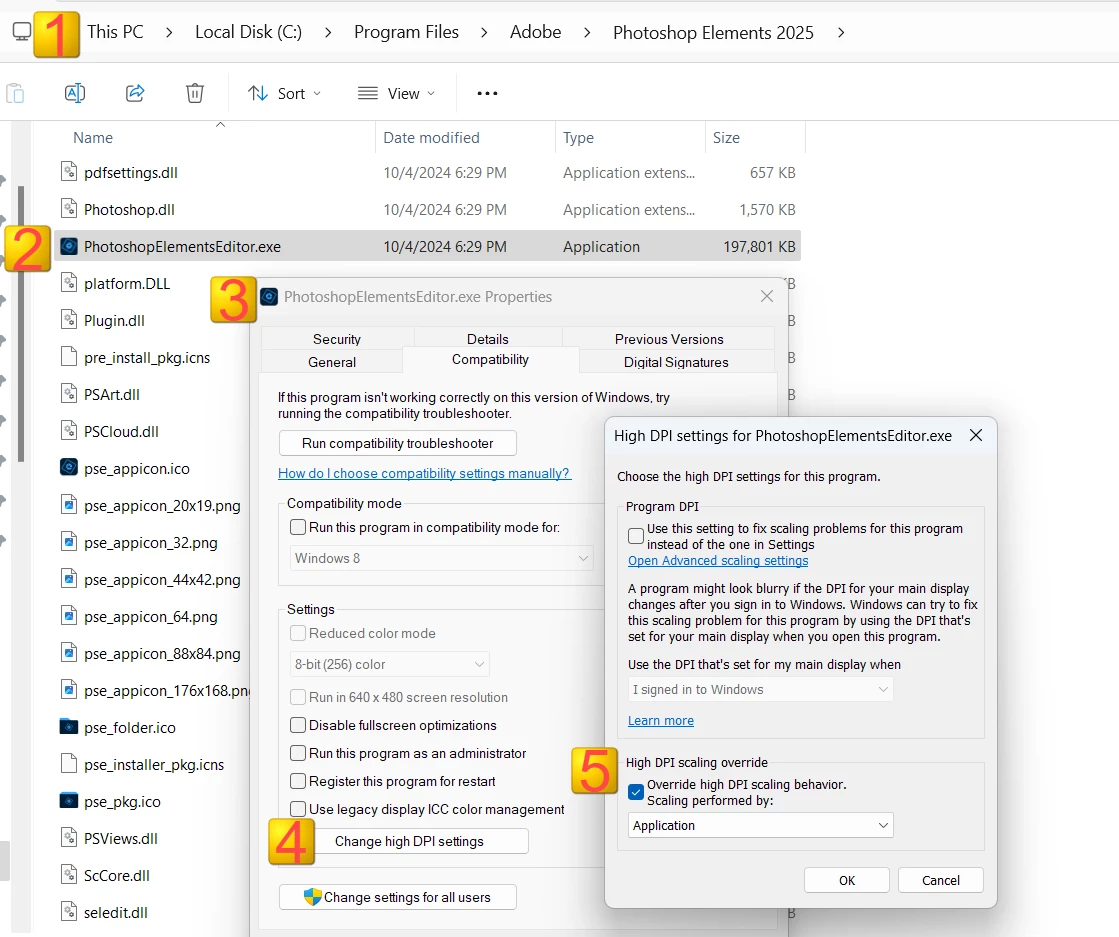Click the pdfsettings.dll file icon
1119x937 pixels.
point(69,172)
